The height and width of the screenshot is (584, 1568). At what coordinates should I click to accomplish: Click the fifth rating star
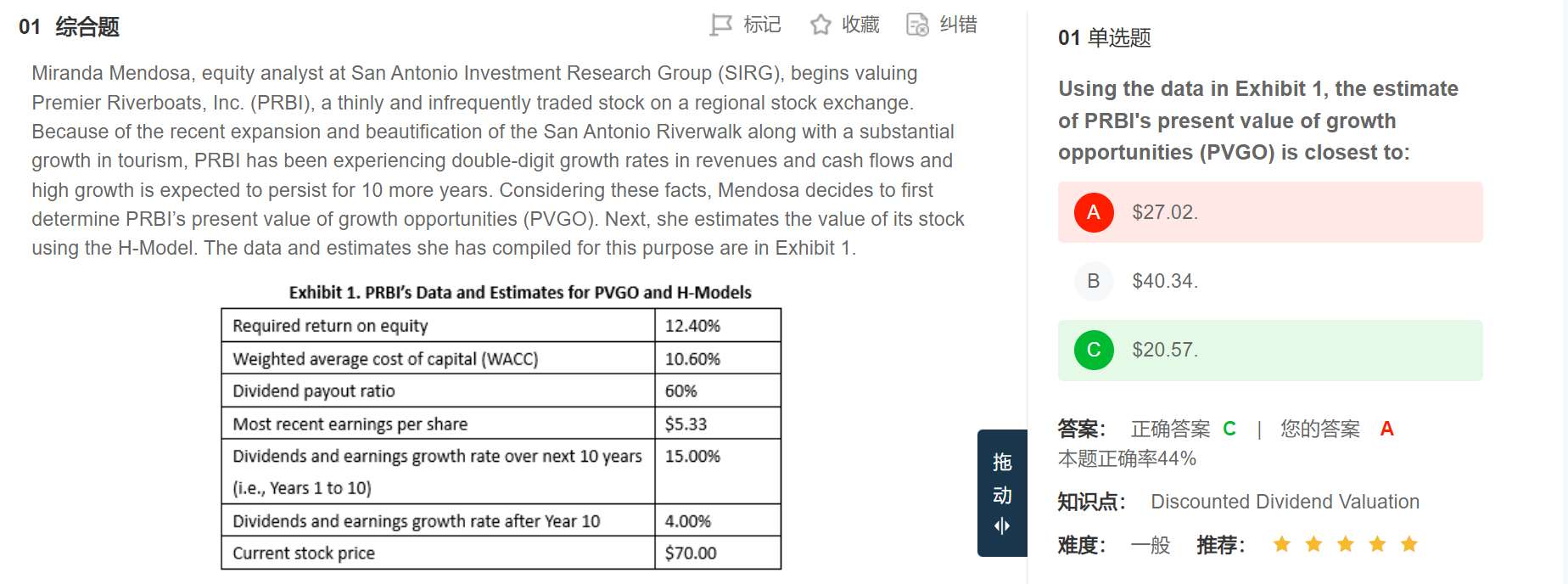click(x=1409, y=544)
